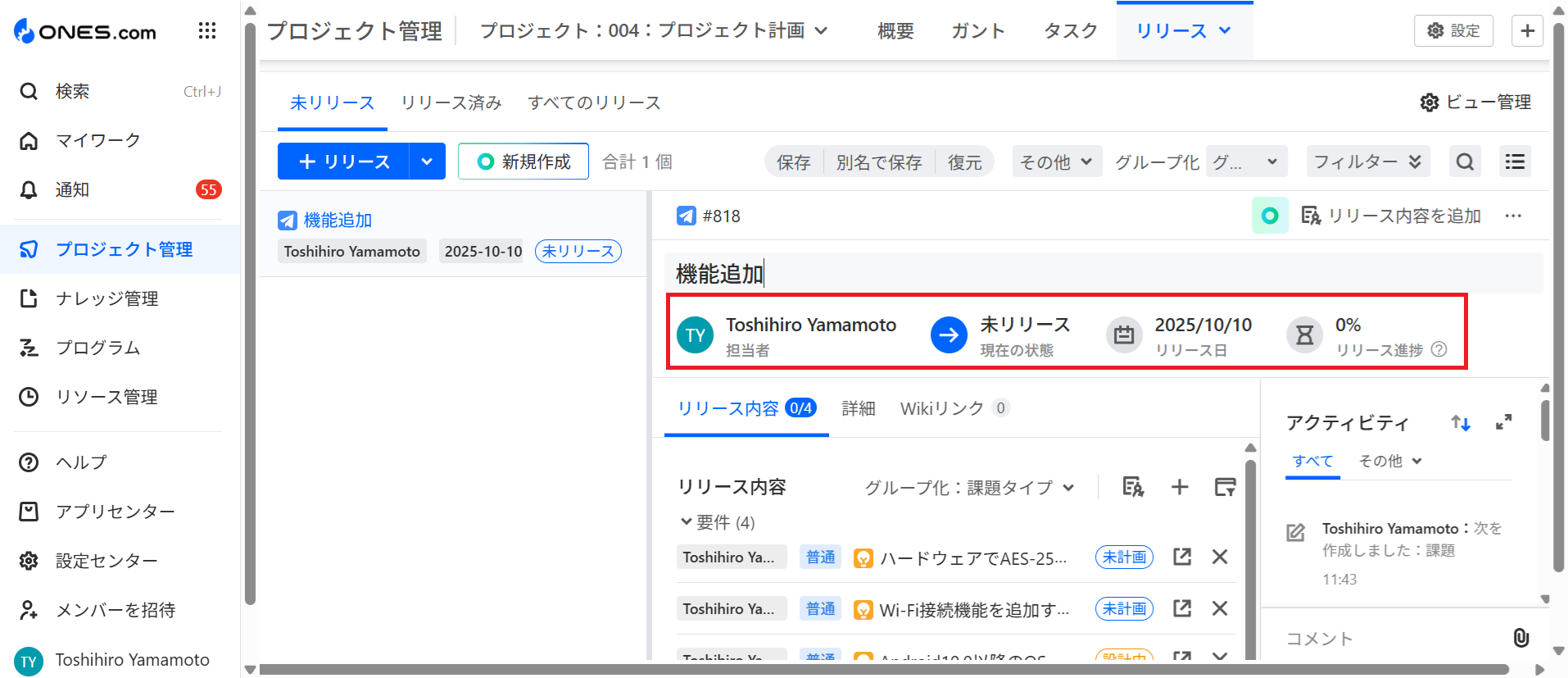
Task: Open the グループ化 dropdown in the toolbar
Action: click(x=1246, y=162)
